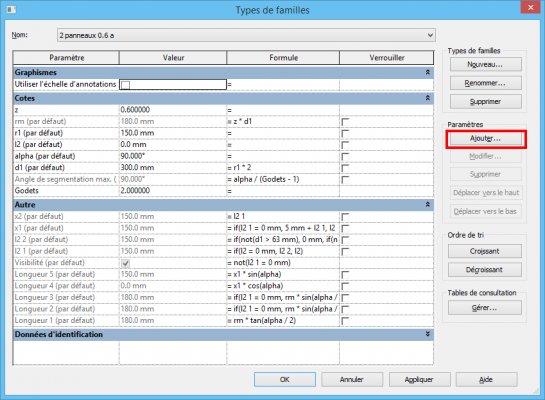Screen dimensions: 545x400
Task: Tick the lock checkbox for d1
Action: click(x=345, y=168)
